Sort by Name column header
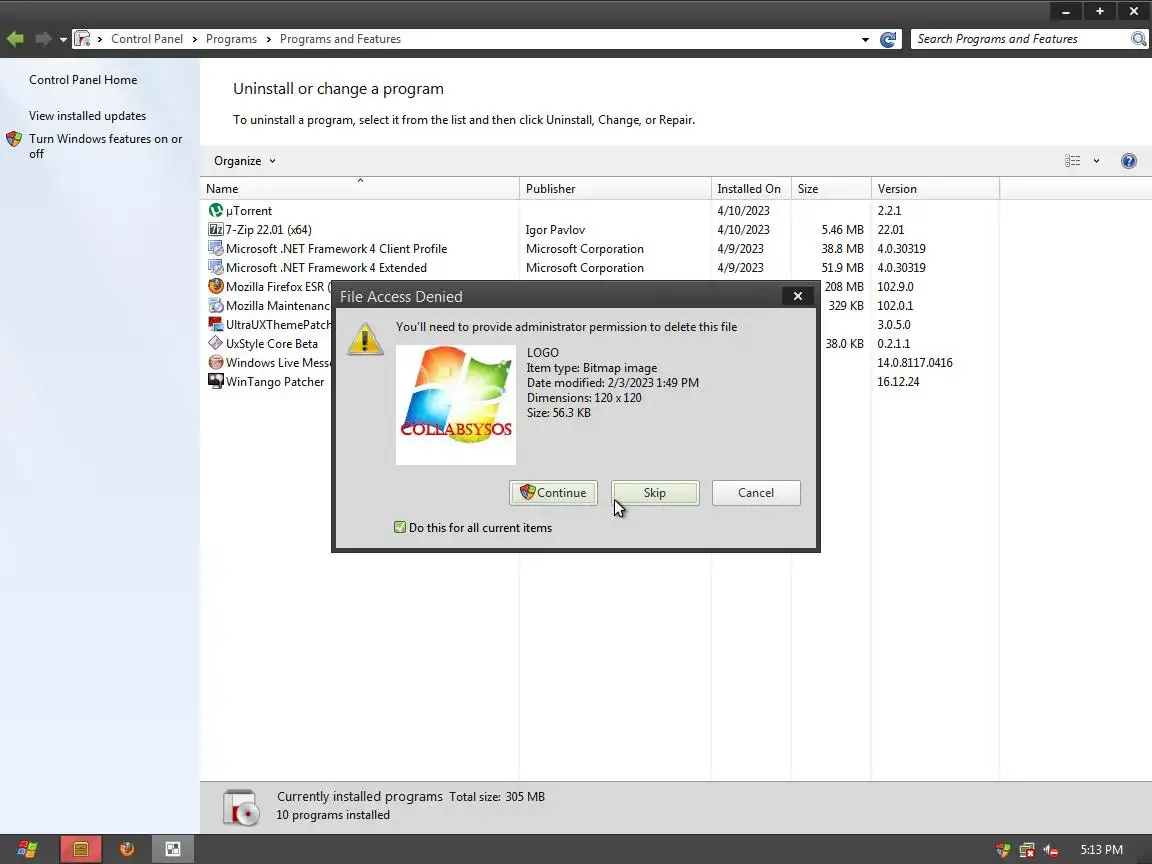 point(360,189)
